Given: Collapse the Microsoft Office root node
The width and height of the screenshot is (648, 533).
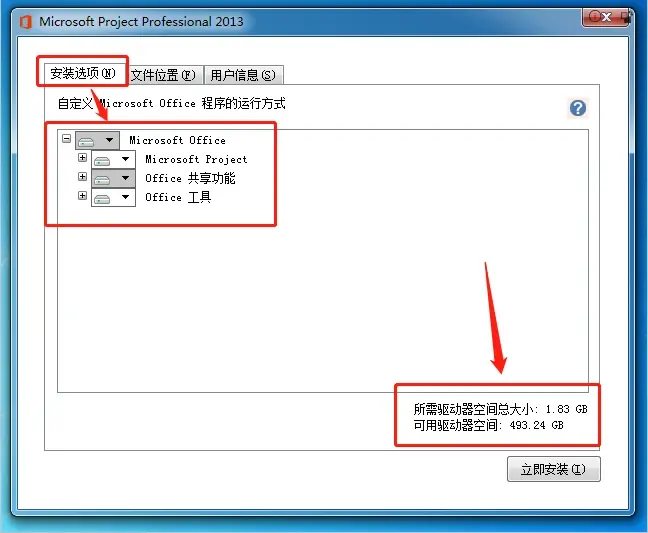Looking at the screenshot, I should pos(67,138).
